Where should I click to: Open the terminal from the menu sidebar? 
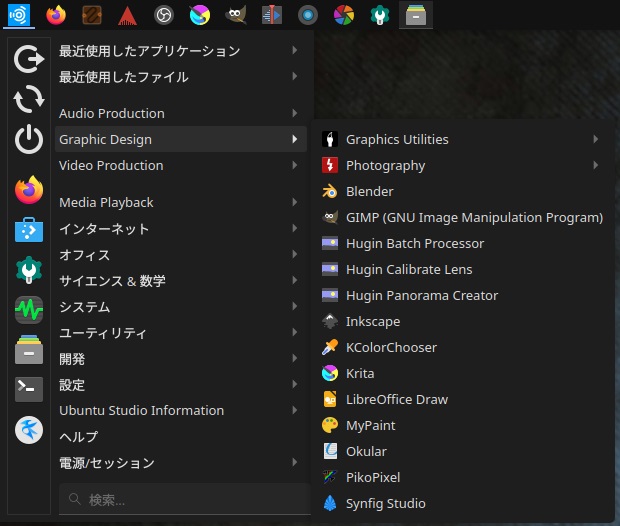tap(29, 390)
